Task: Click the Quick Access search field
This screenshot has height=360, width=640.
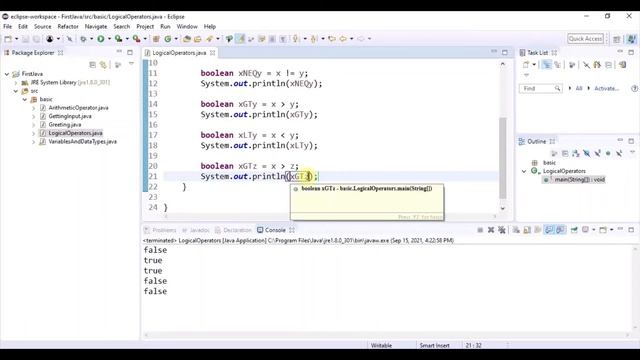Action: 585,39
